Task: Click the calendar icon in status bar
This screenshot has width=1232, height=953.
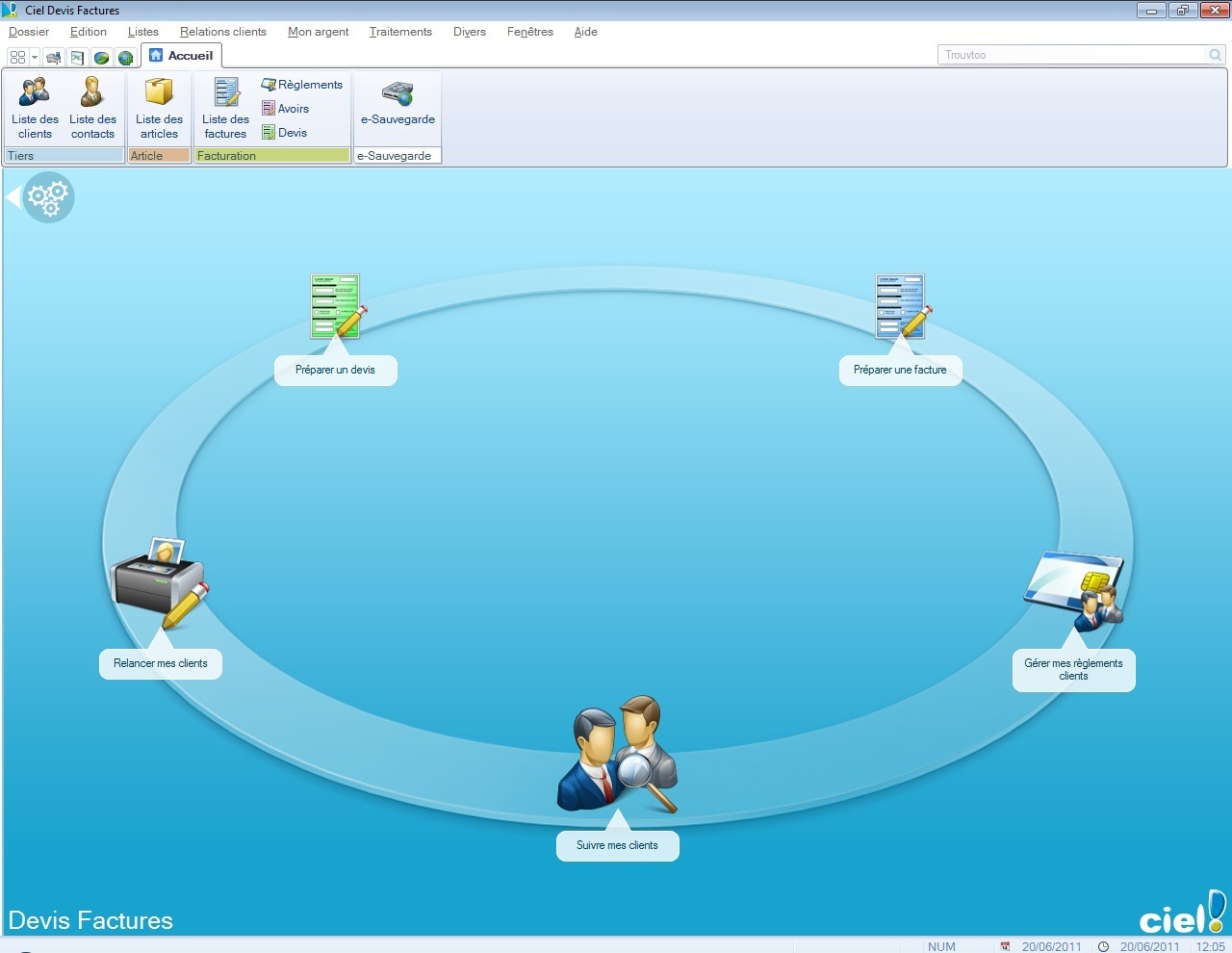Action: pos(1005,946)
